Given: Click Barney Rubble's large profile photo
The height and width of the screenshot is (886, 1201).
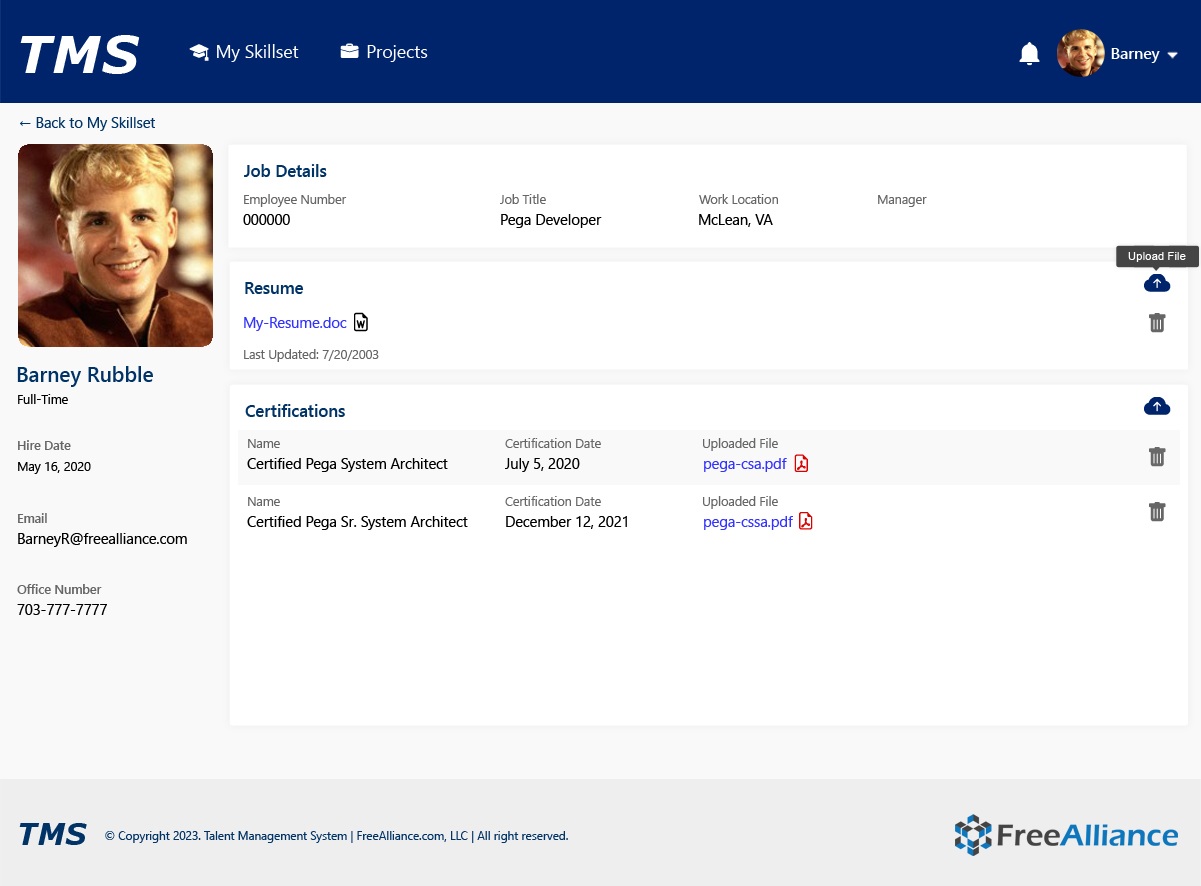Looking at the screenshot, I should [115, 245].
